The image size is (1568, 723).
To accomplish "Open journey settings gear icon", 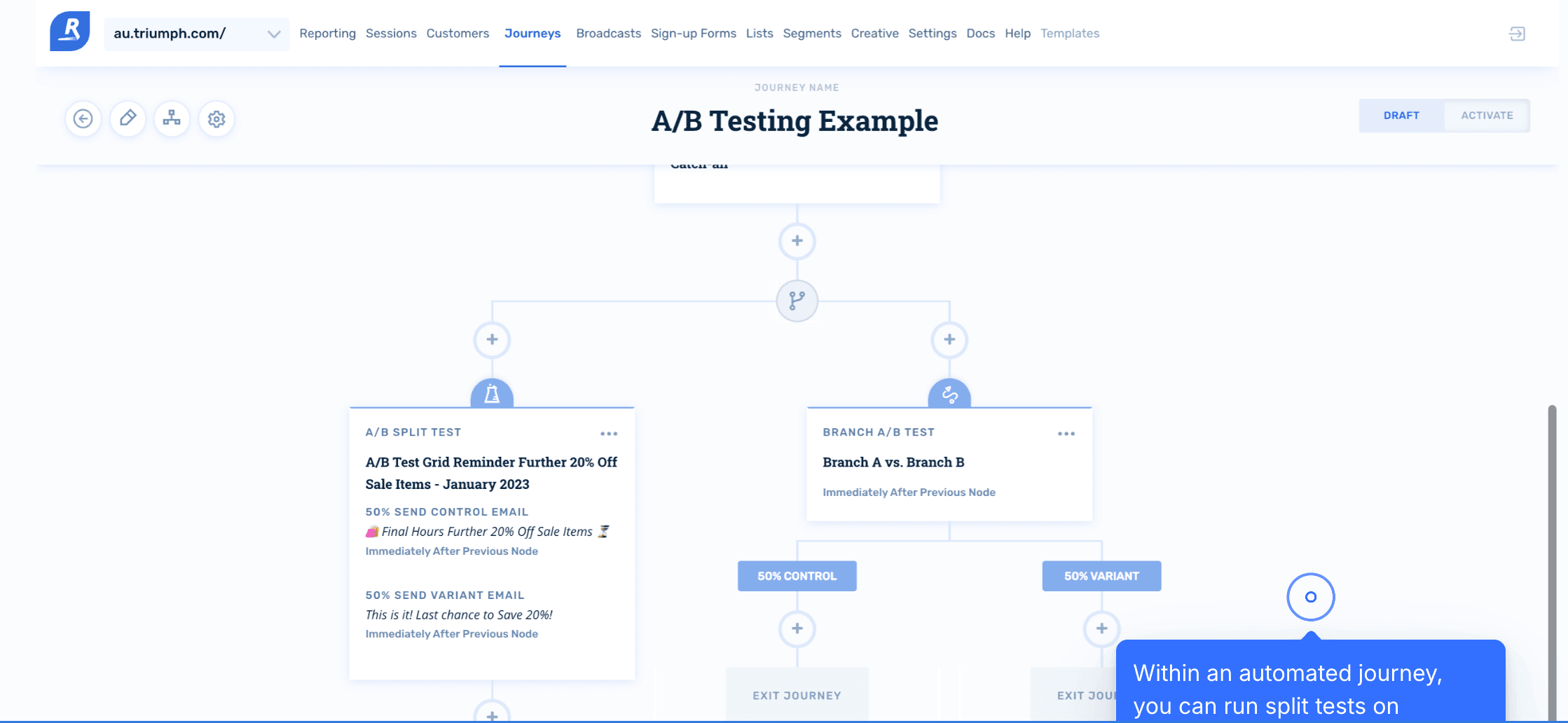I will click(216, 119).
